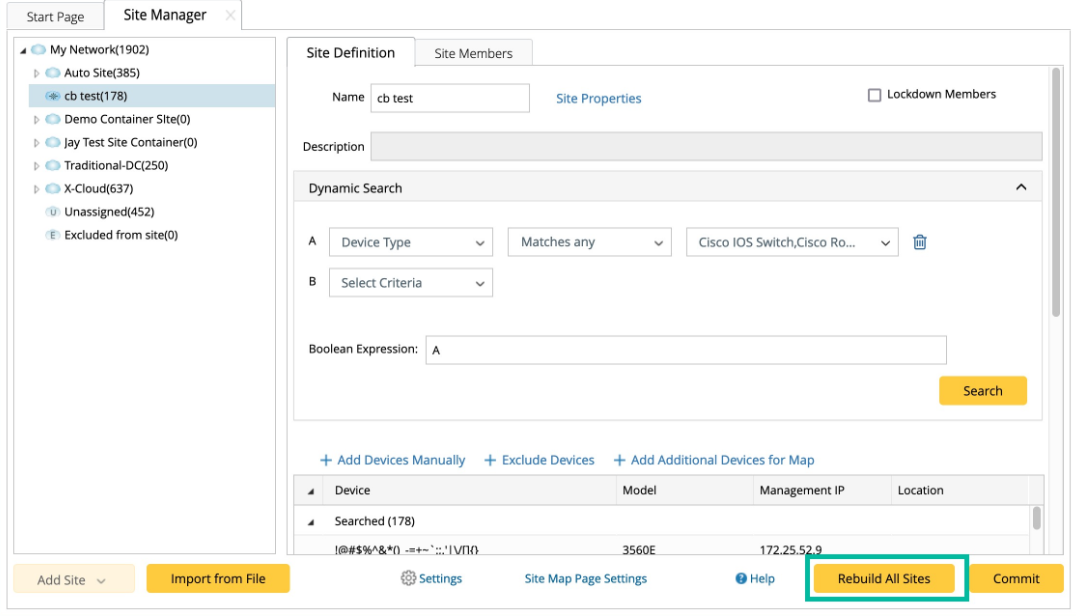Go to the Start Page tab
The image size is (1076, 616).
point(55,17)
